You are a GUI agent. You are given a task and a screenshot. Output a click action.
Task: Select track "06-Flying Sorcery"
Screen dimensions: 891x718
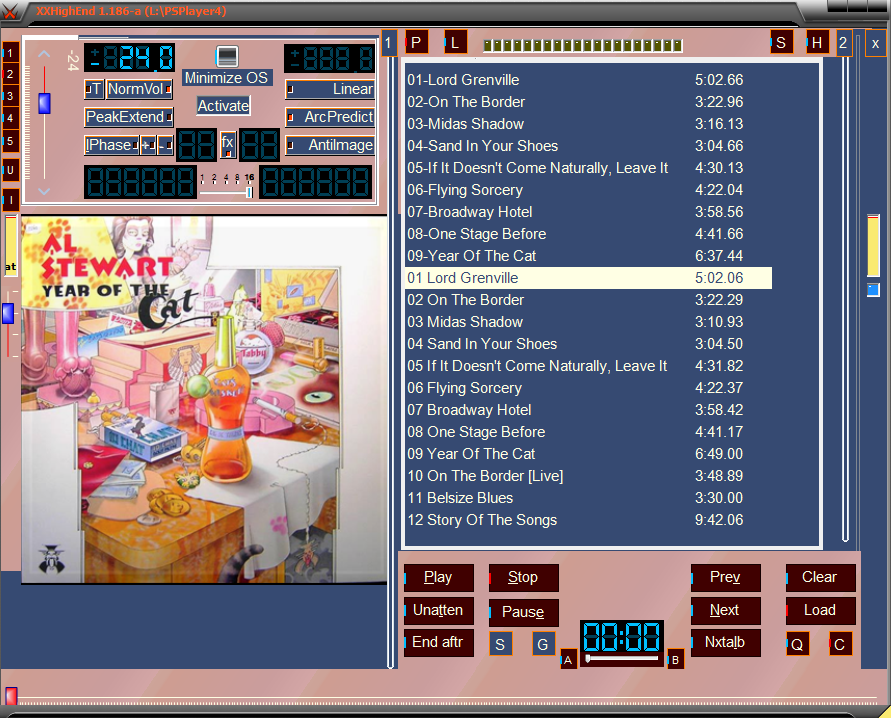tap(588, 190)
